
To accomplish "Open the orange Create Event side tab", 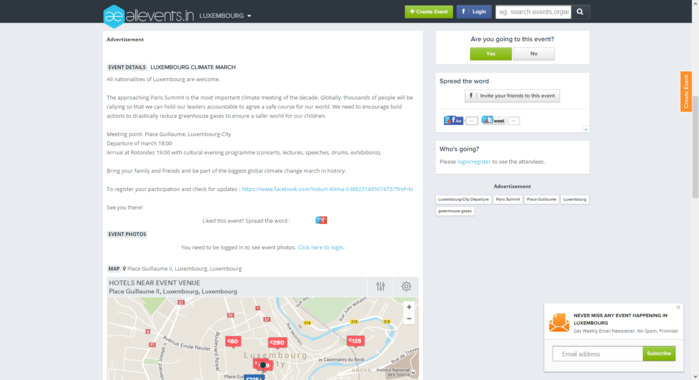I will click(x=686, y=91).
